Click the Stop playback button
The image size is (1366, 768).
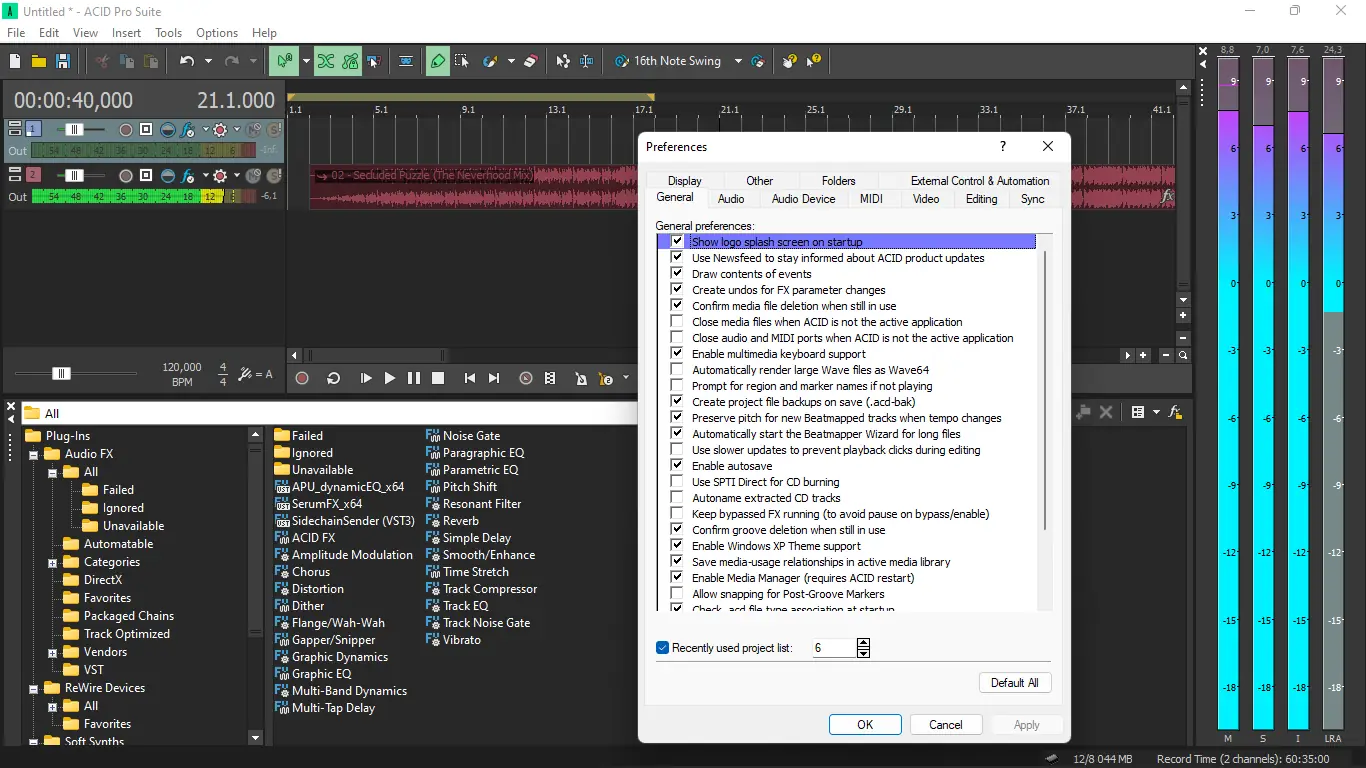pos(438,378)
